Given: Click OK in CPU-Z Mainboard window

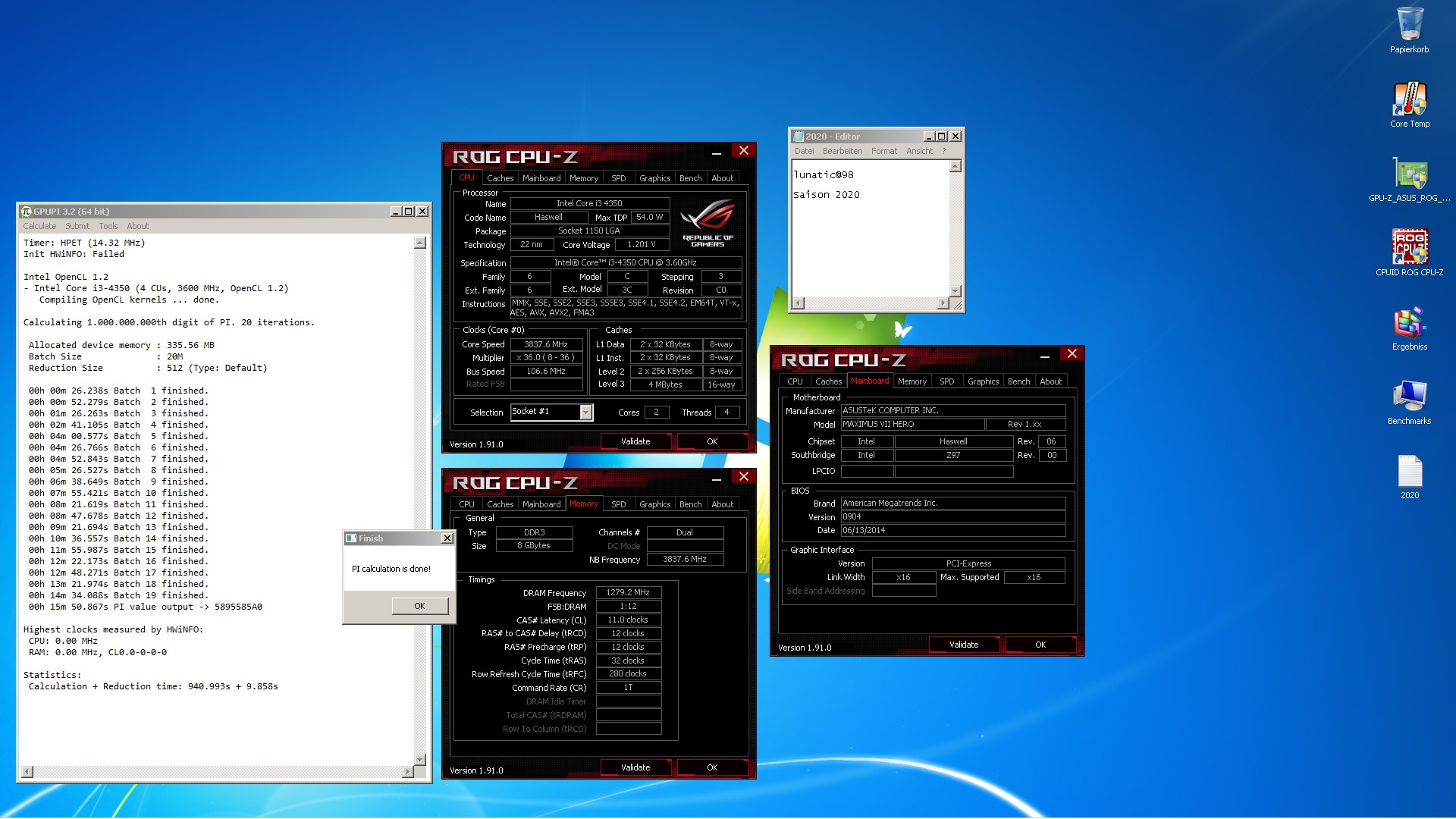Looking at the screenshot, I should 1040,645.
